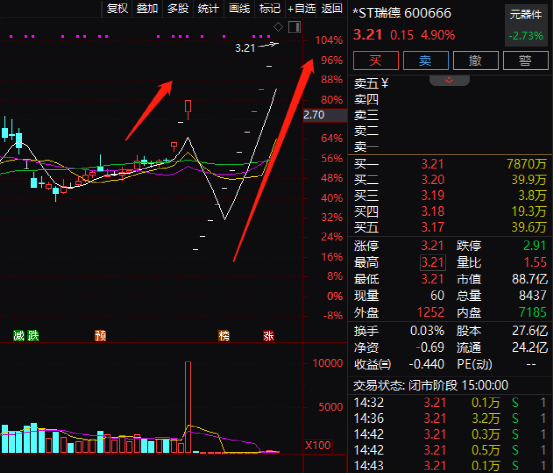The image size is (553, 473).
Task: Click the diamond icon above the chart
Action: tap(278, 27)
